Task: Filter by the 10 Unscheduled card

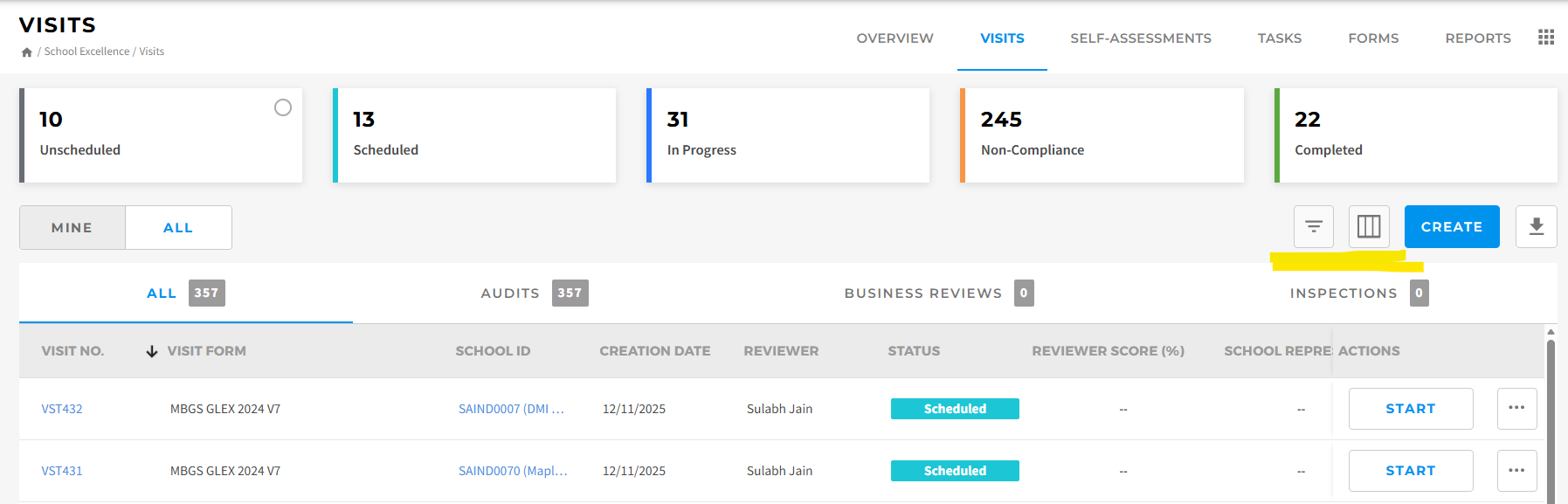Action: point(161,135)
